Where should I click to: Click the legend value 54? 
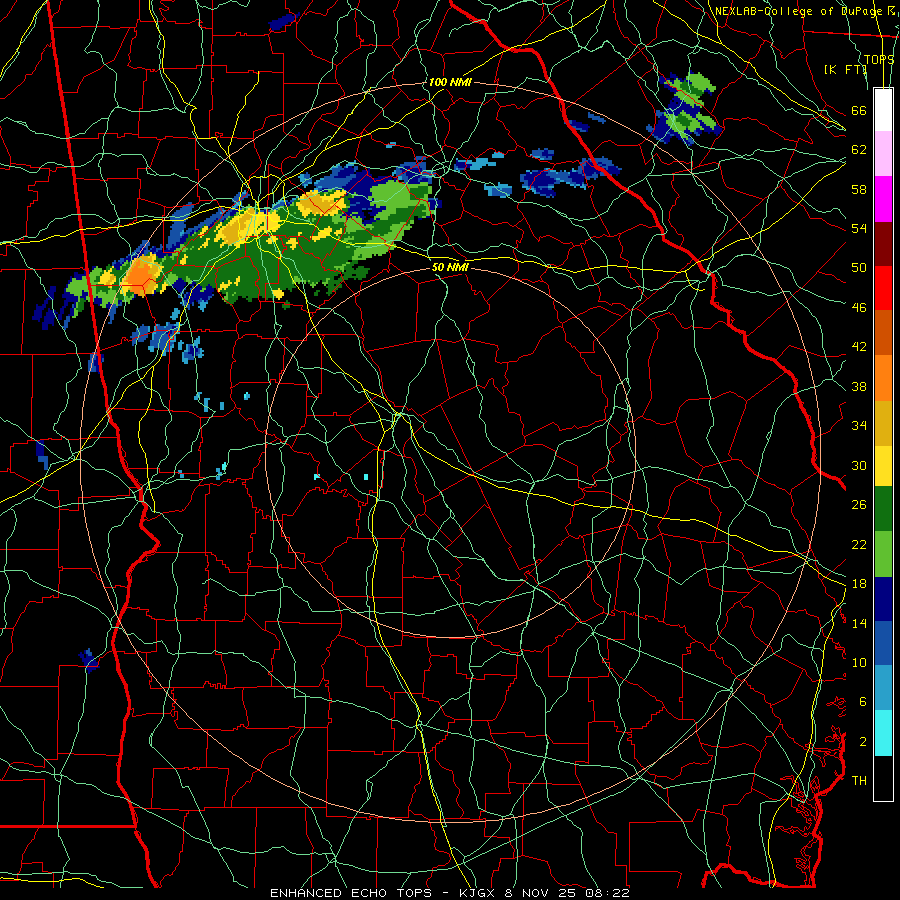(x=859, y=228)
